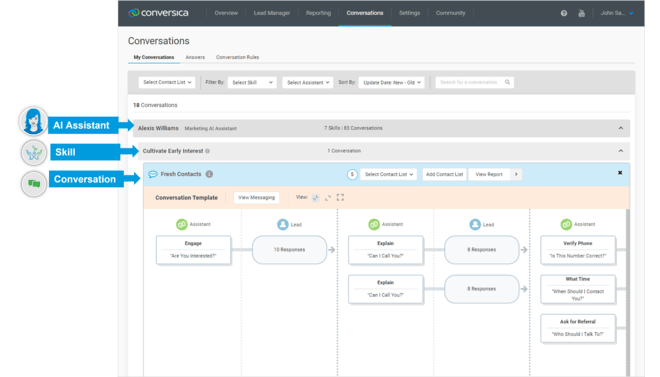Open the 10 Responses node
The height and width of the screenshot is (377, 660).
tap(289, 250)
